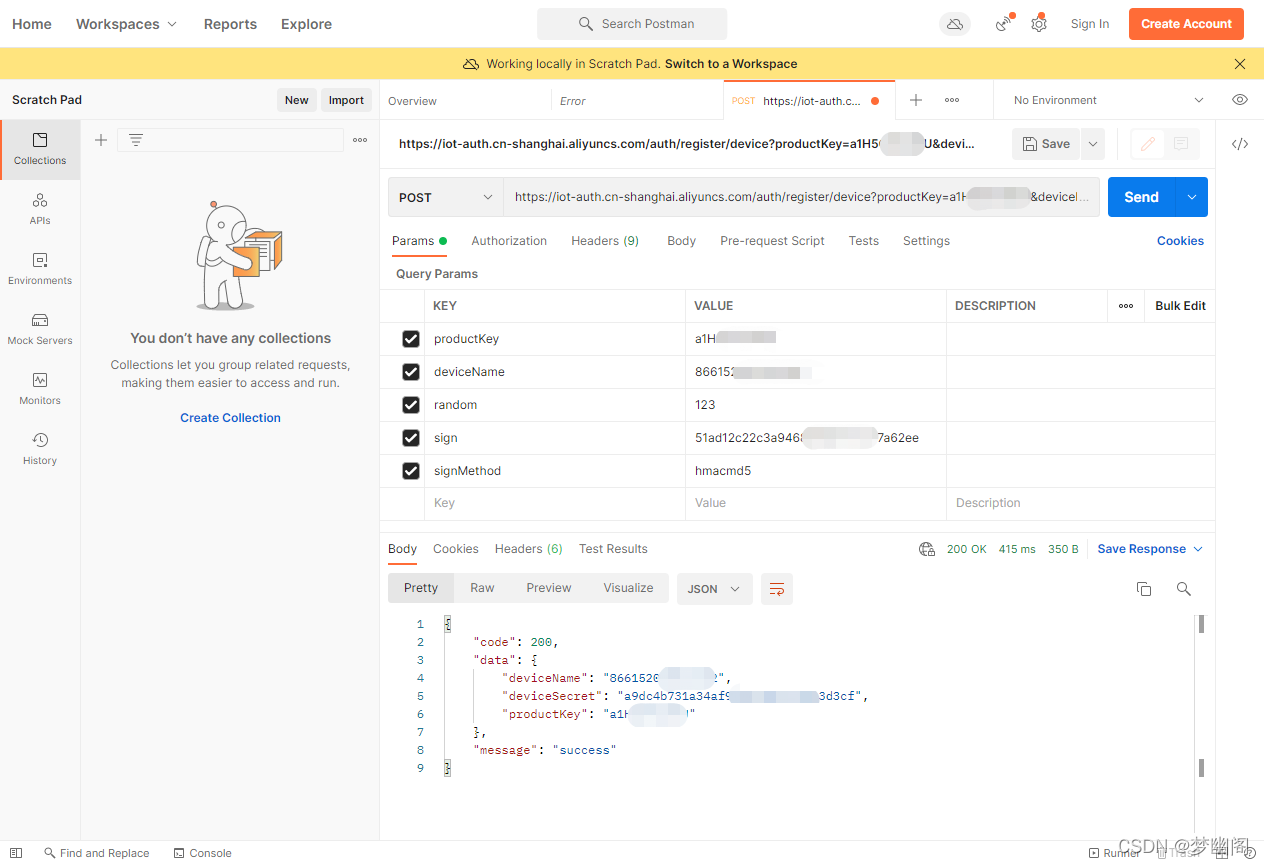Screen dimensions: 1264x865
Task: Open the tab bar three-dot options
Action: [952, 100]
